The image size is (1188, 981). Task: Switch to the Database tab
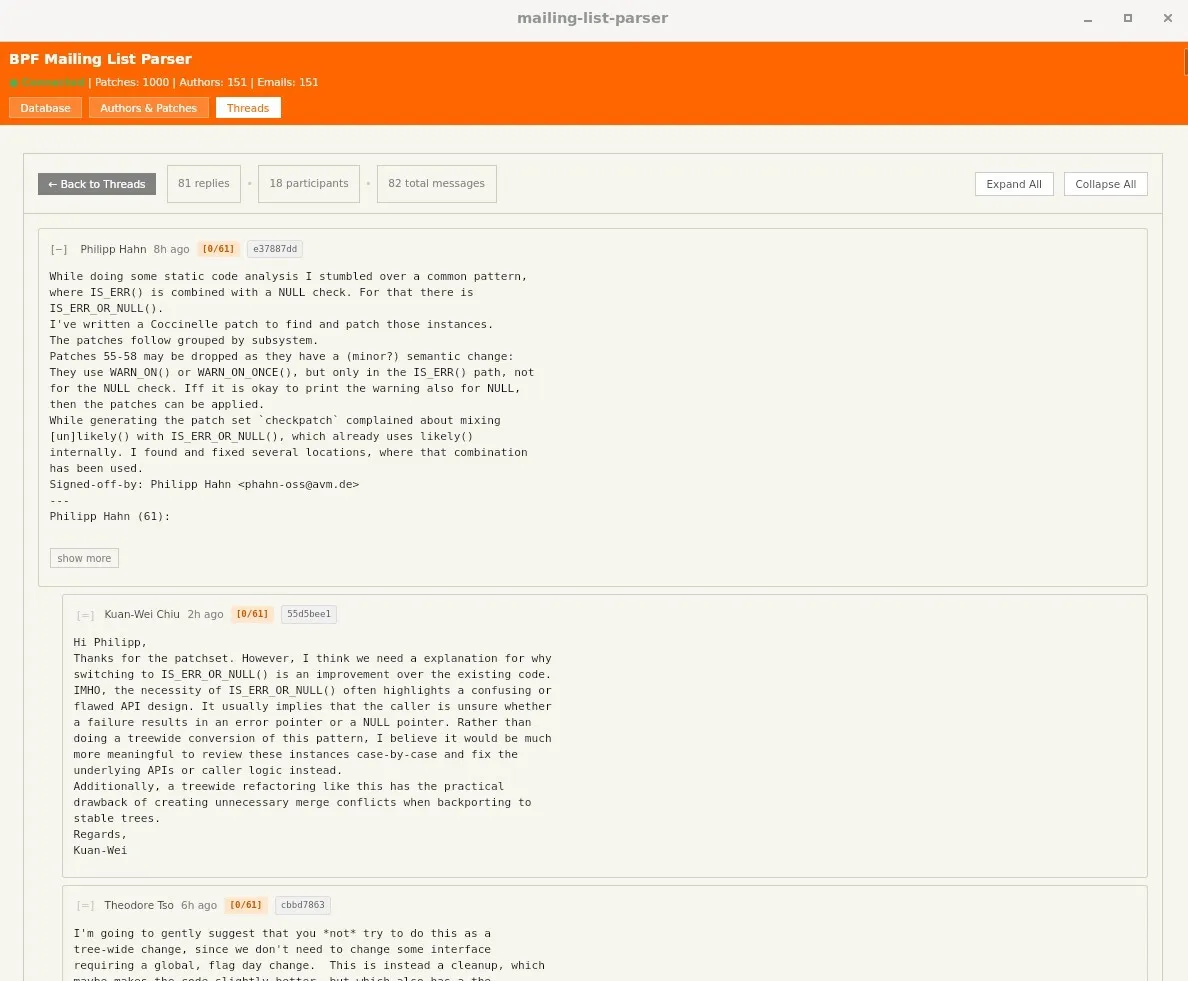[45, 108]
